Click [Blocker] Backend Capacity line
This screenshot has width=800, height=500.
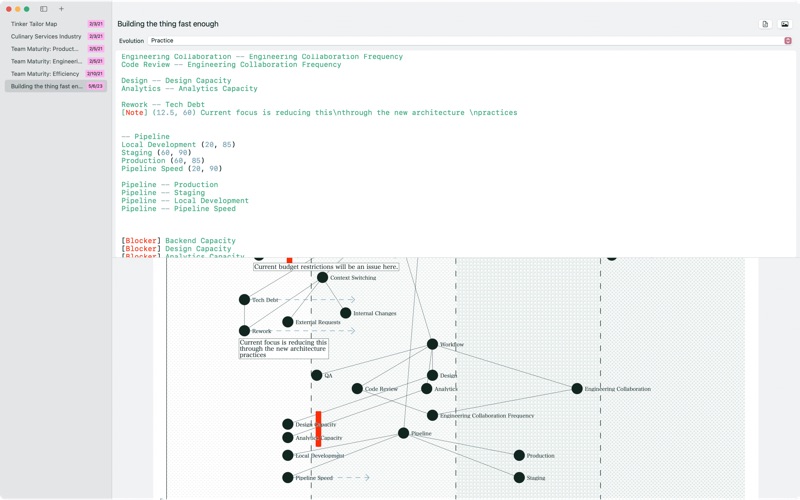tap(178, 241)
